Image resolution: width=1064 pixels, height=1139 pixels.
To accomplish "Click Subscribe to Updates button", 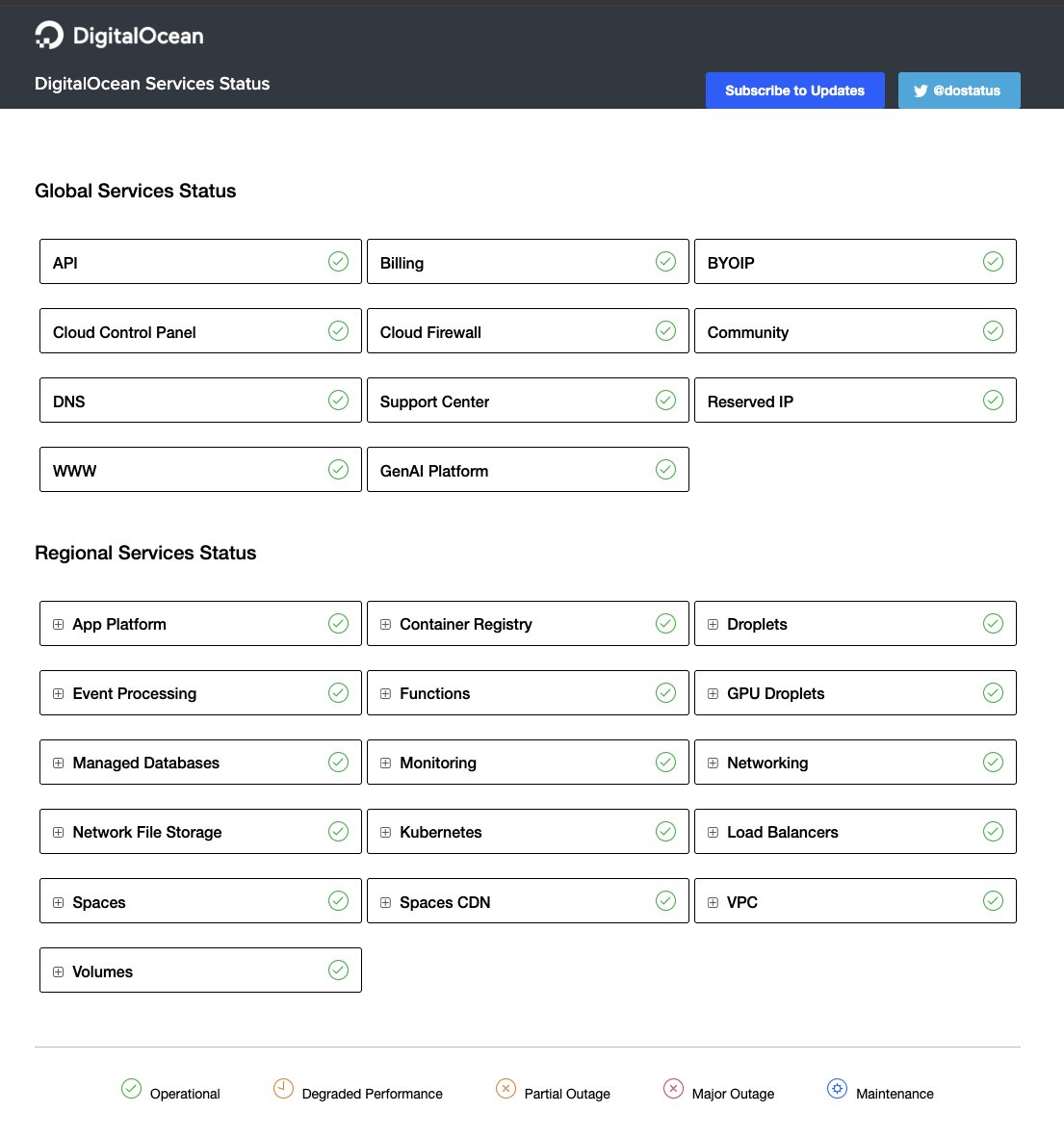I will [x=794, y=91].
